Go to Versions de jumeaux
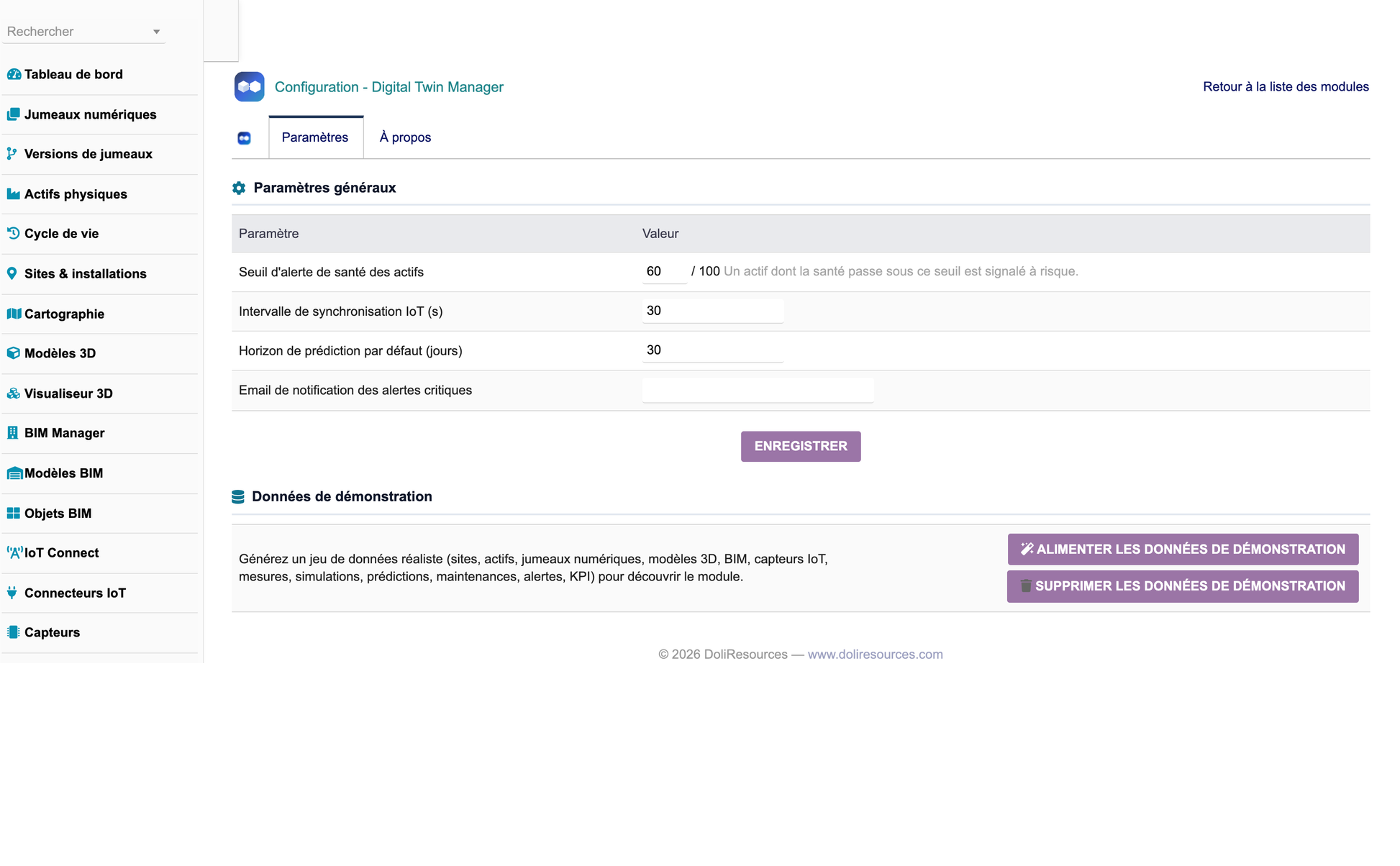Image resolution: width=1400 pixels, height=866 pixels. tap(88, 154)
